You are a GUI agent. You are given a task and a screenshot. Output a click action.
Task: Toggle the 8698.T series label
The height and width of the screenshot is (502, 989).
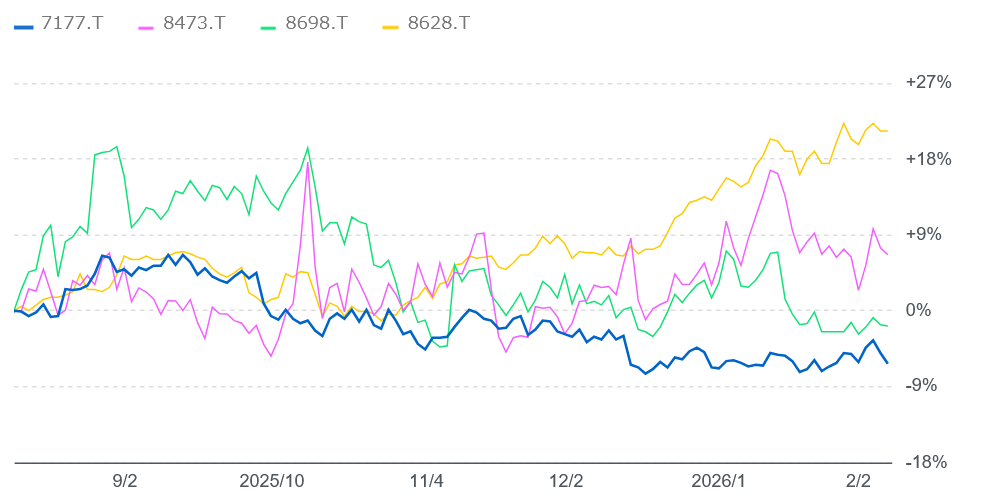click(x=318, y=24)
